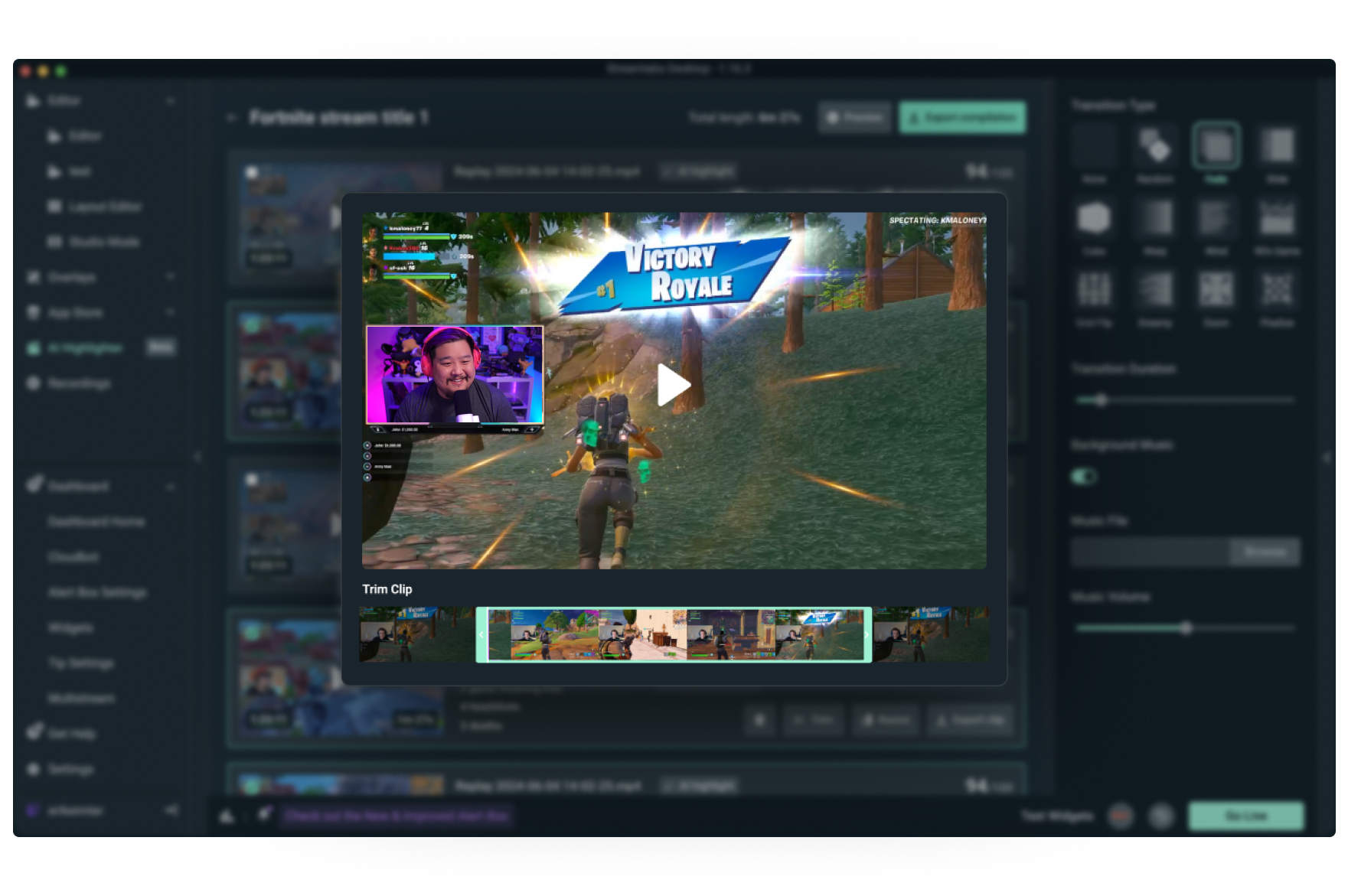Select the Fade transition icon
Screen dimensions: 1348x896
coord(1216,145)
